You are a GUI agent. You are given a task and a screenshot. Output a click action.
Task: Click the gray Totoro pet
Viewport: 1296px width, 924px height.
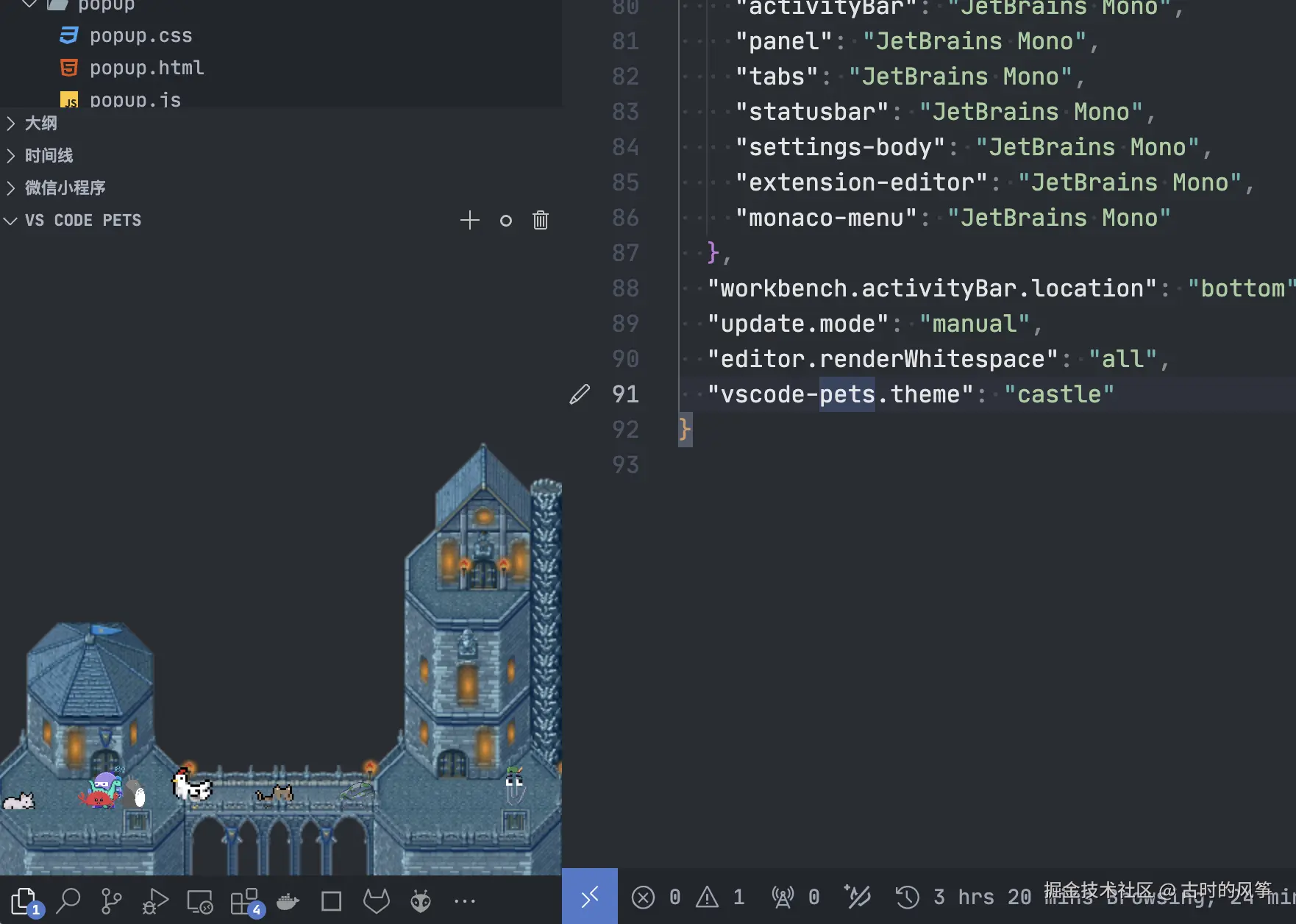click(135, 792)
